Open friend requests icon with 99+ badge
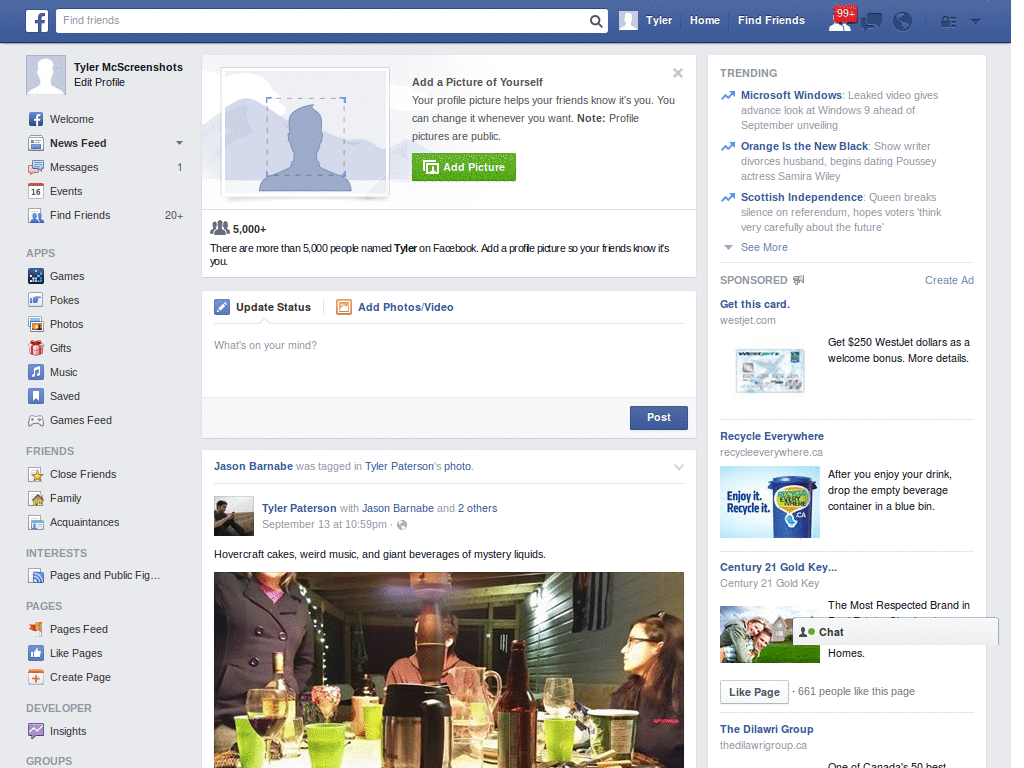The width and height of the screenshot is (1024, 768). tap(840, 20)
